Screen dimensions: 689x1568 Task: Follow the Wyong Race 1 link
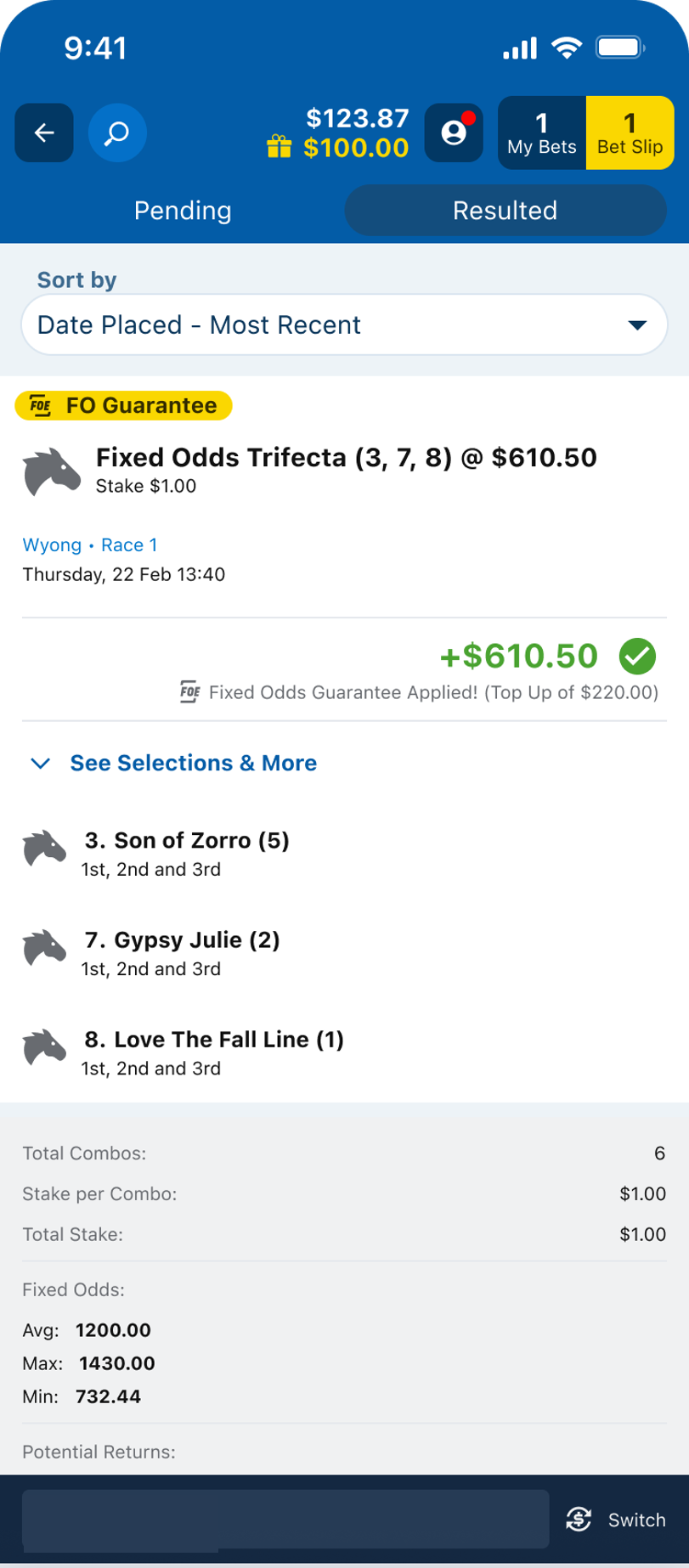(x=90, y=545)
